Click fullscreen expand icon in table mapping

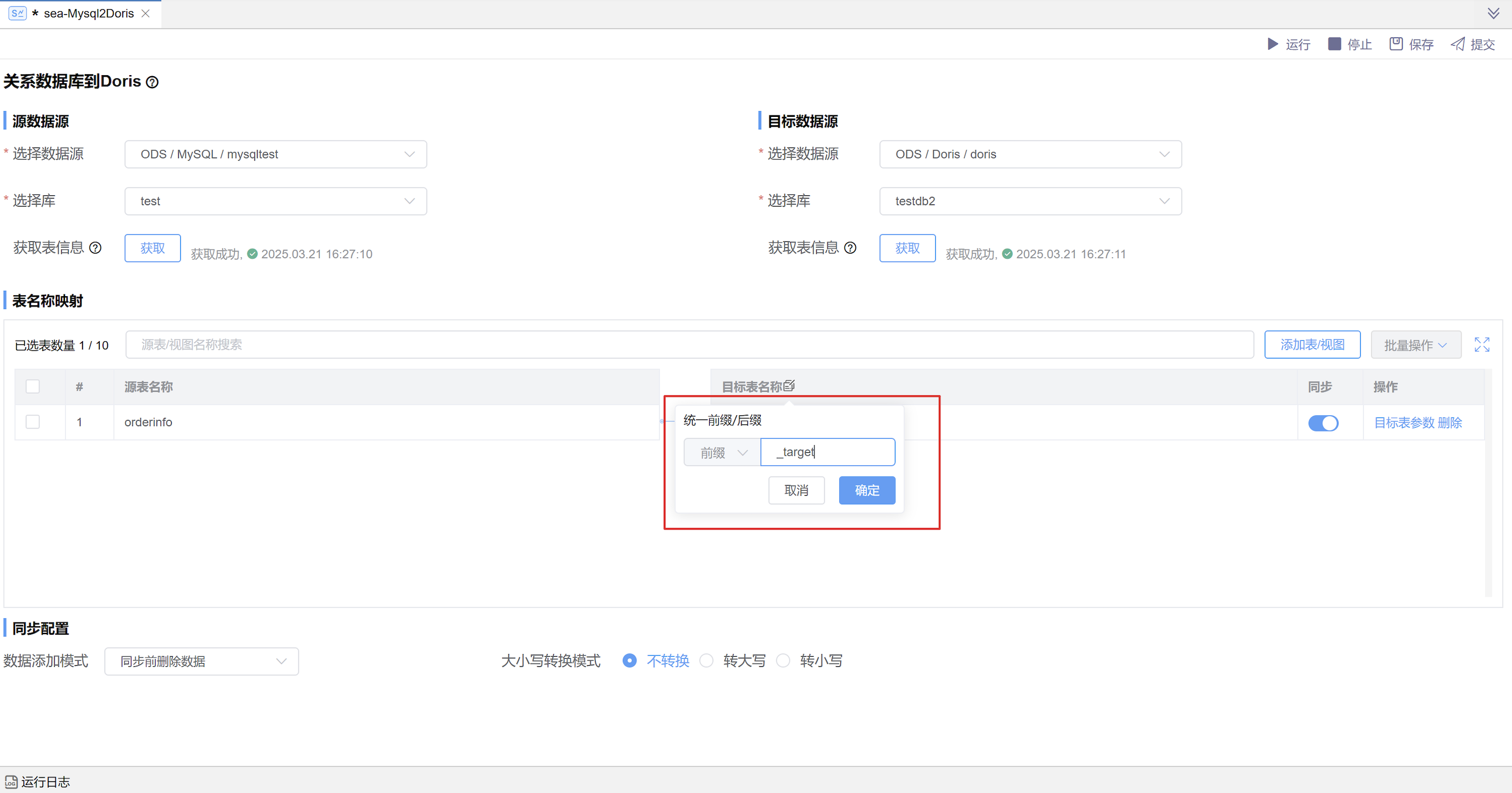pos(1481,344)
